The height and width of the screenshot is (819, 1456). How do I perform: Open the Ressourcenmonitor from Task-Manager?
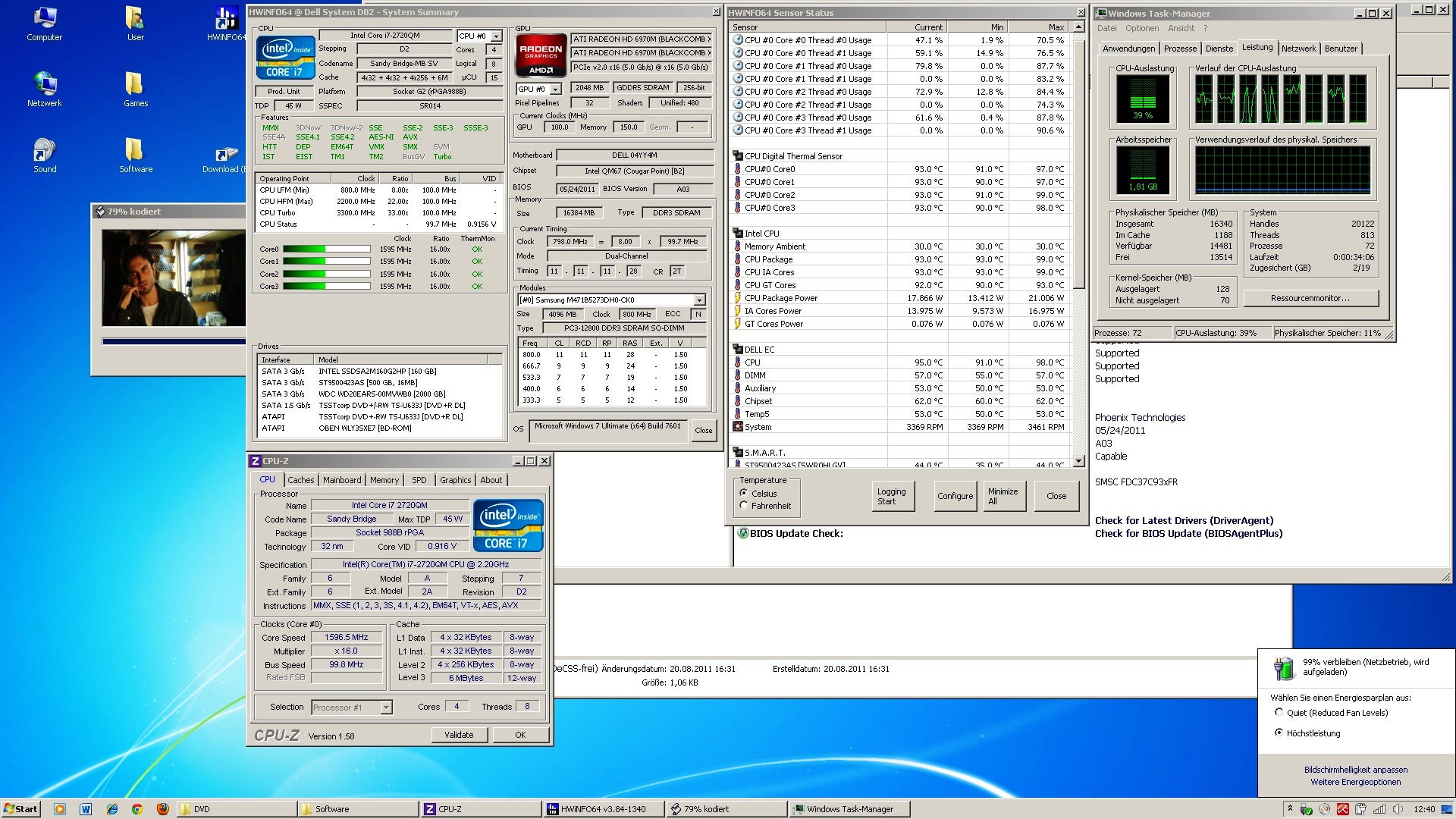1310,298
